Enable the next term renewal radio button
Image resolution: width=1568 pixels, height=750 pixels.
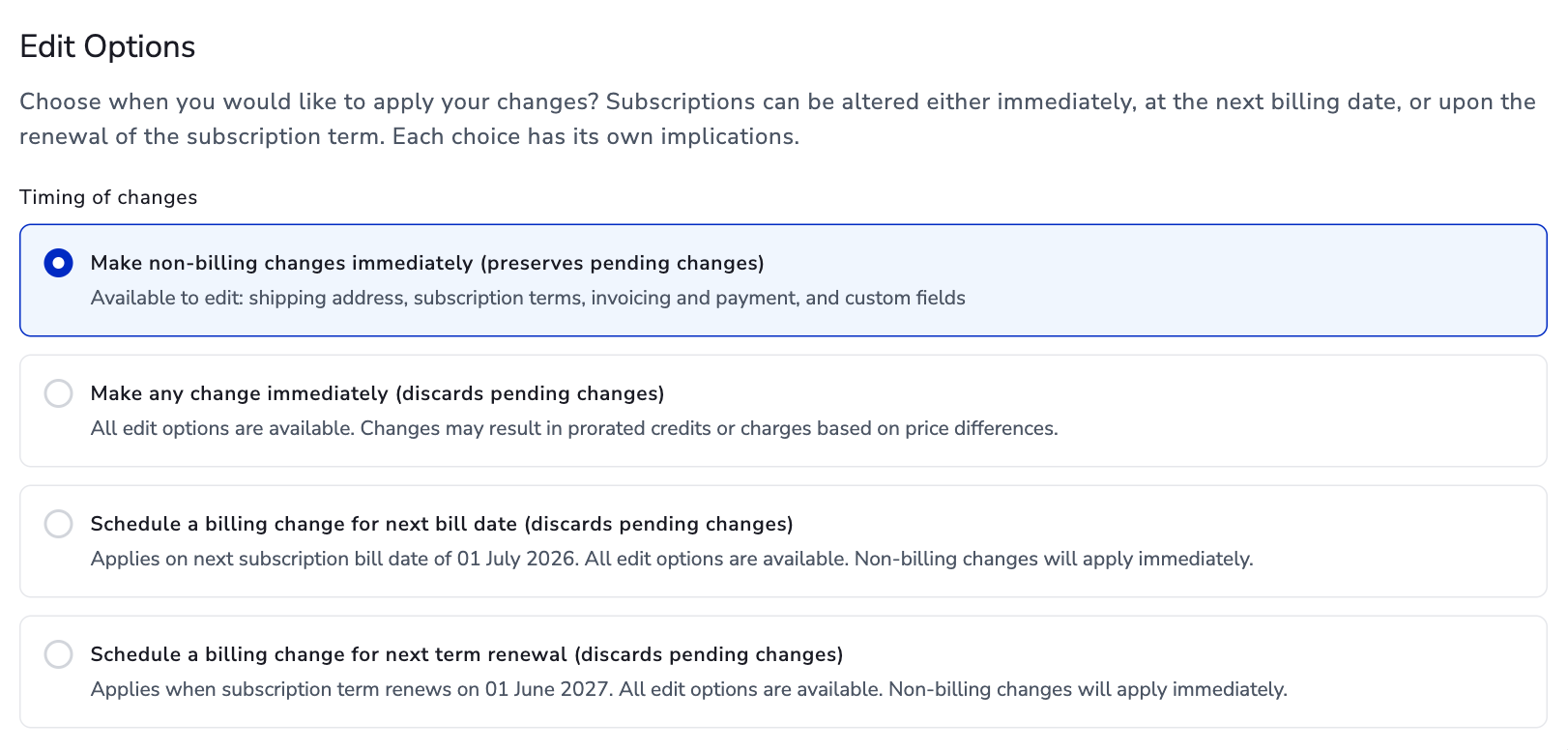[x=59, y=654]
